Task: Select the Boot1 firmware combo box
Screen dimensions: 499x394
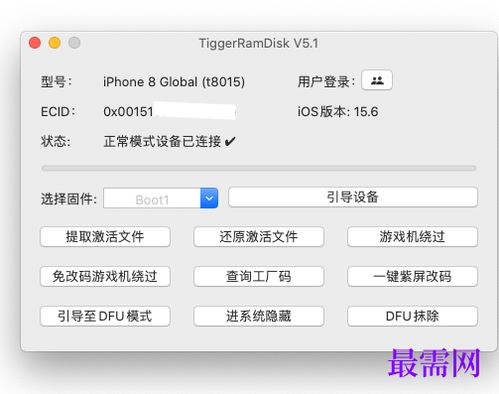Action: click(x=160, y=198)
